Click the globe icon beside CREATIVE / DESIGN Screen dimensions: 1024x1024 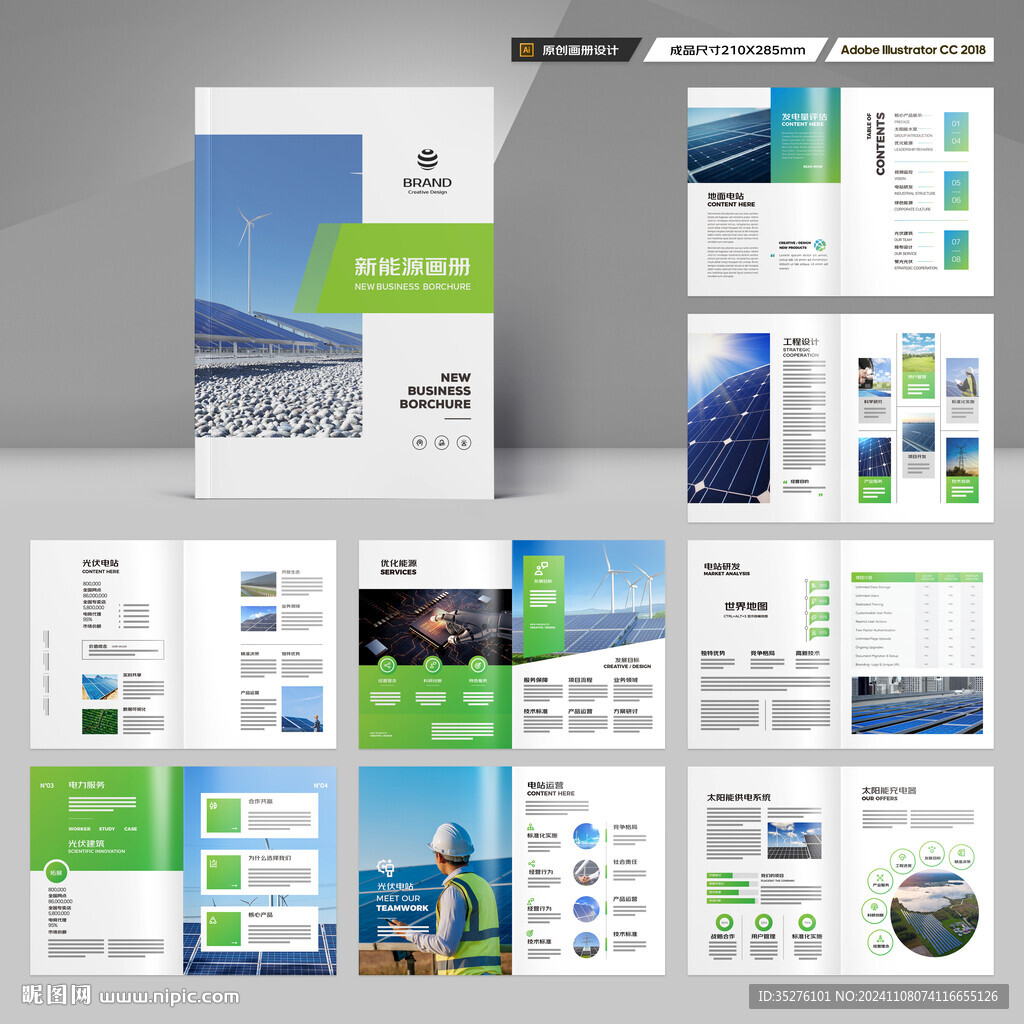(820, 245)
